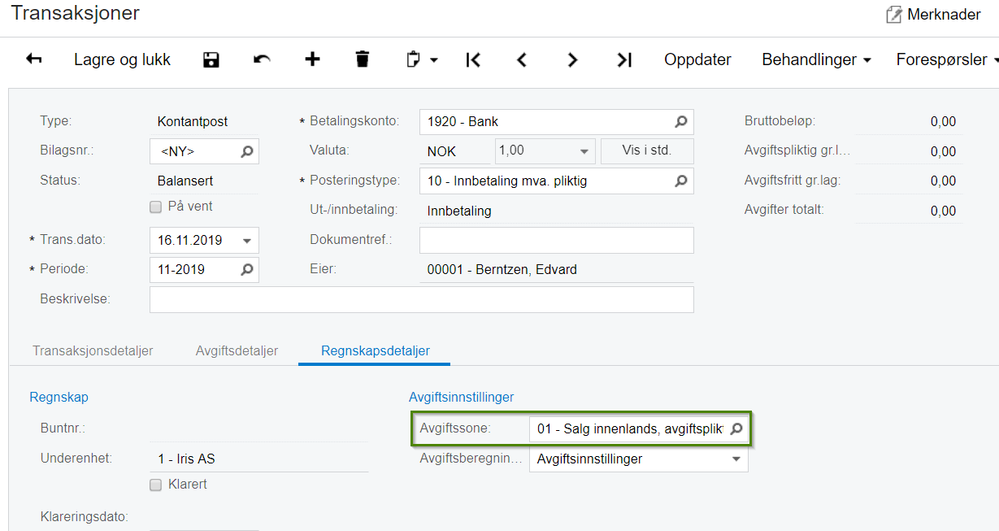This screenshot has width=999, height=531.
Task: Add a new record with plus icon
Action: click(x=312, y=60)
